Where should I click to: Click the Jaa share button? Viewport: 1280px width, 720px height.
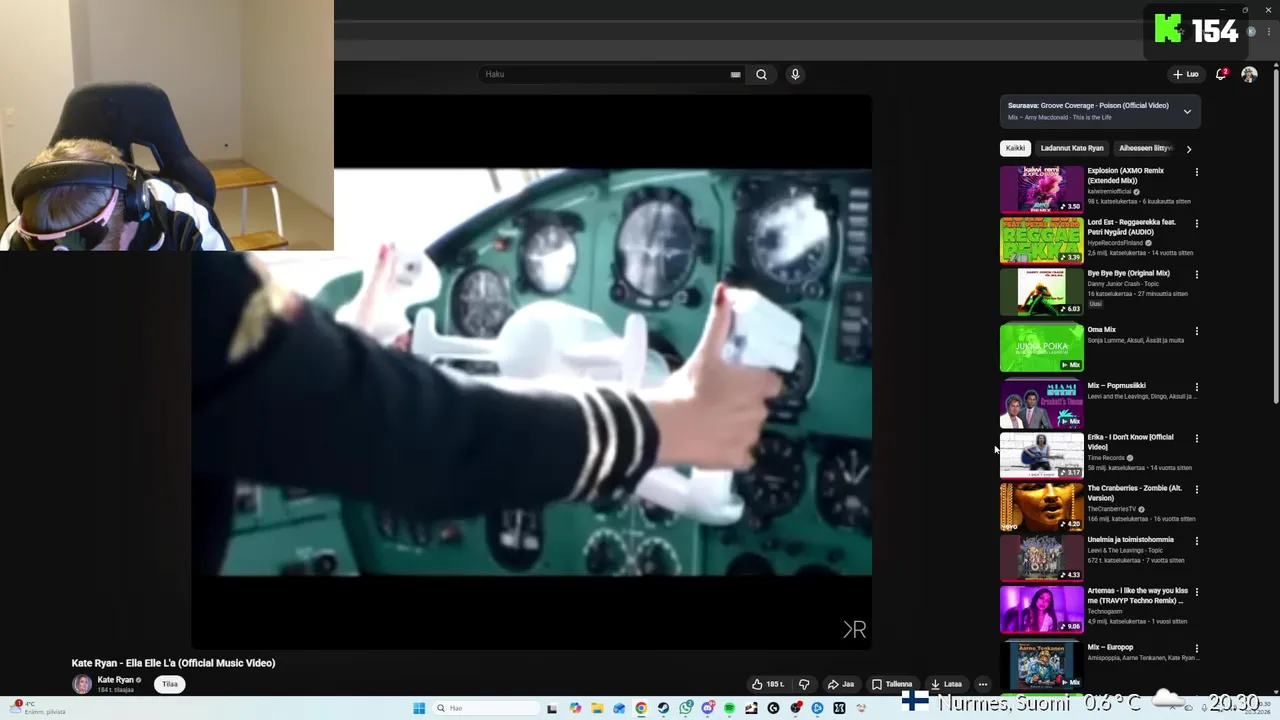tap(841, 684)
